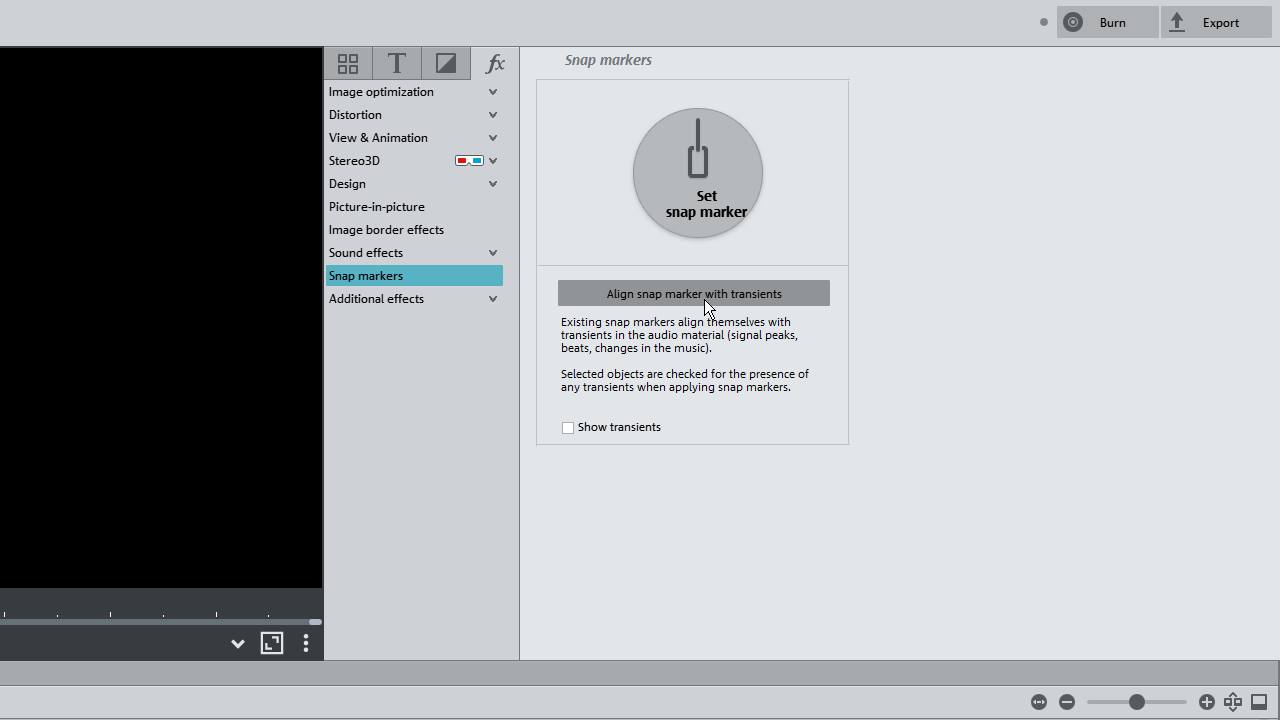Select the Snap markers entry
The height and width of the screenshot is (720, 1280).
tap(414, 276)
